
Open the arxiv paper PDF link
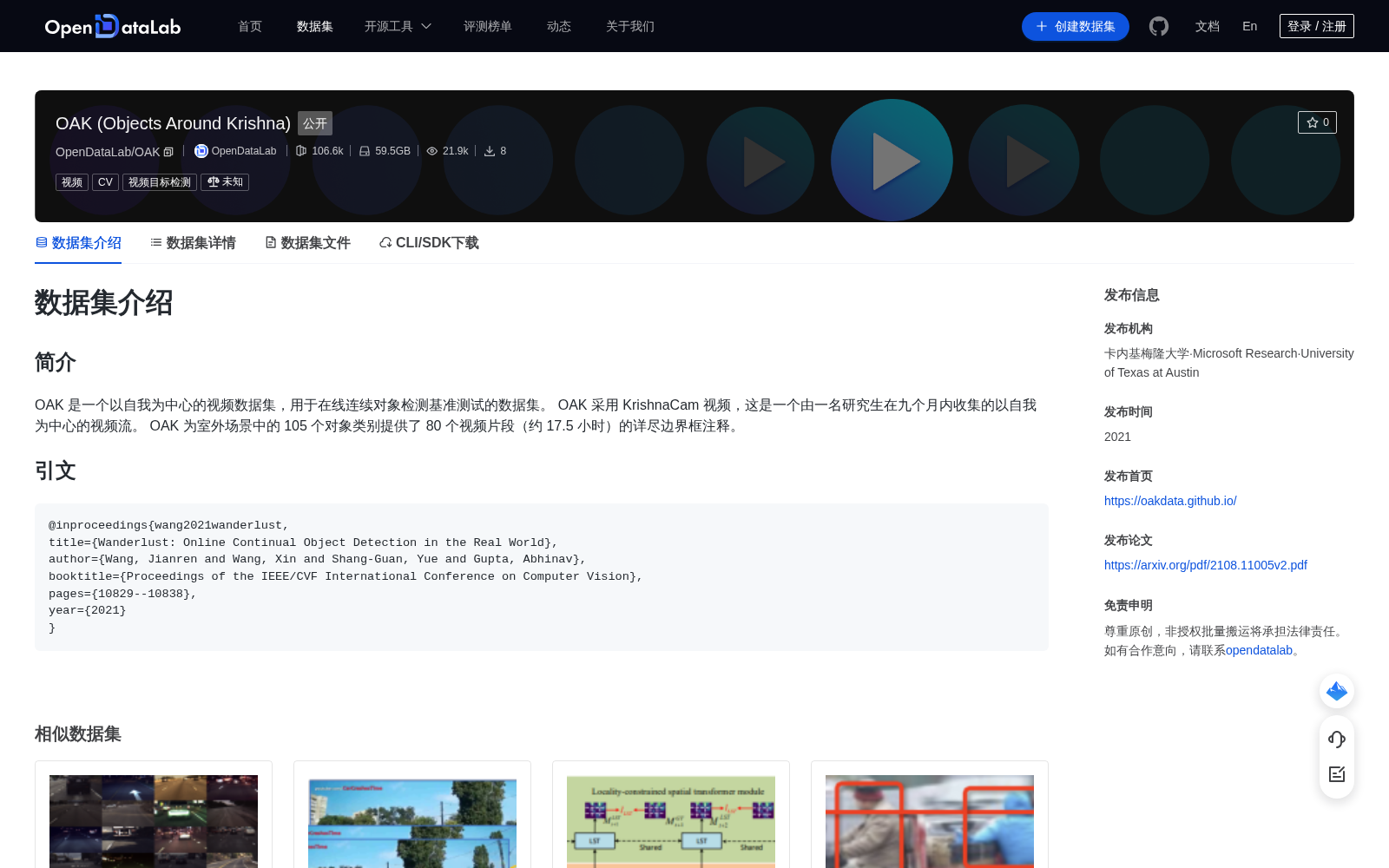(x=1206, y=565)
